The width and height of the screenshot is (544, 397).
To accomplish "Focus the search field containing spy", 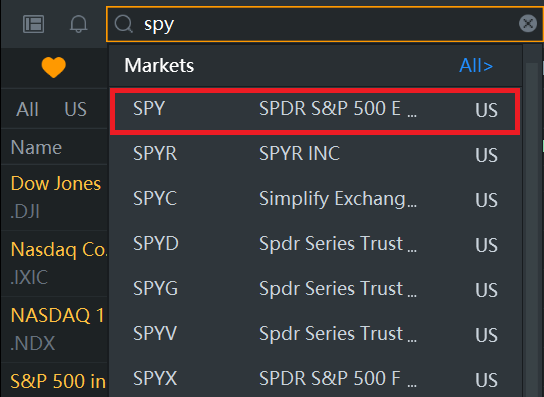I will pyautogui.click(x=324, y=24).
